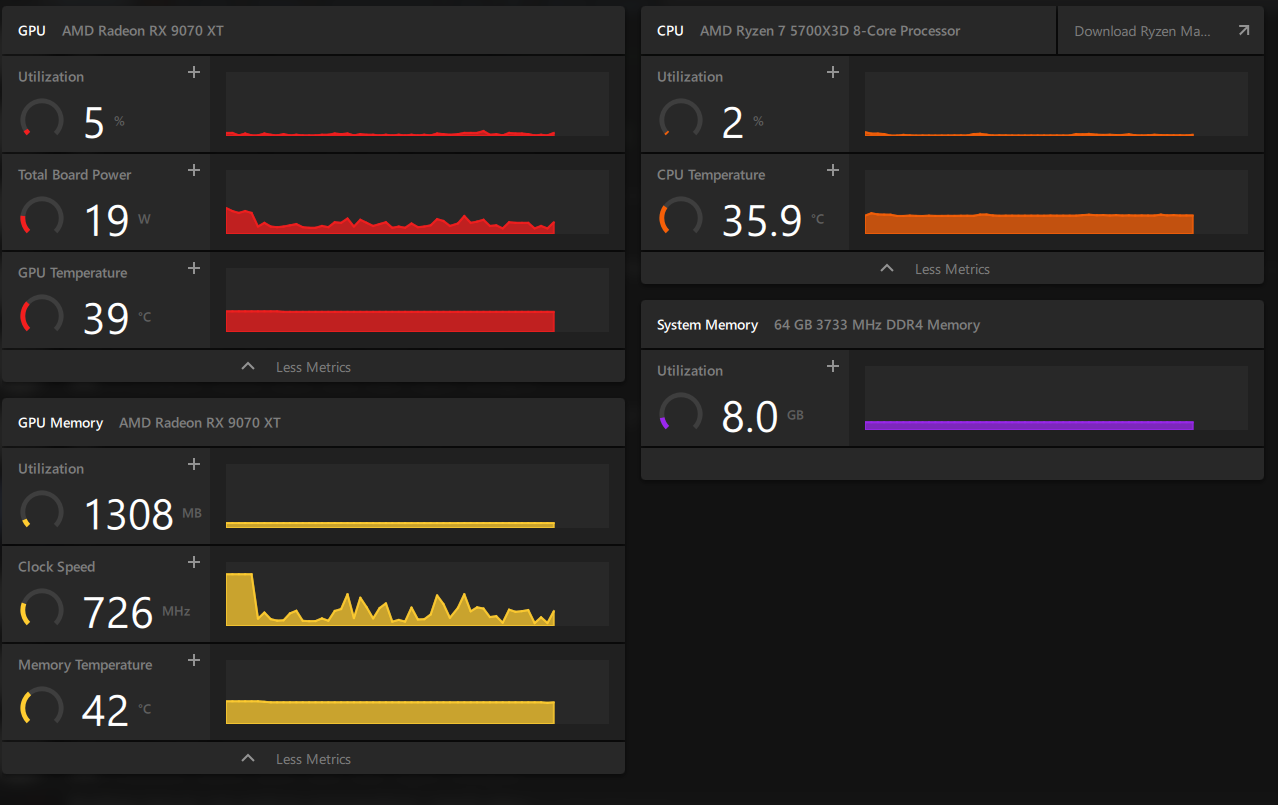This screenshot has width=1278, height=805.
Task: Click the Total Board Power label
Action: click(x=75, y=175)
